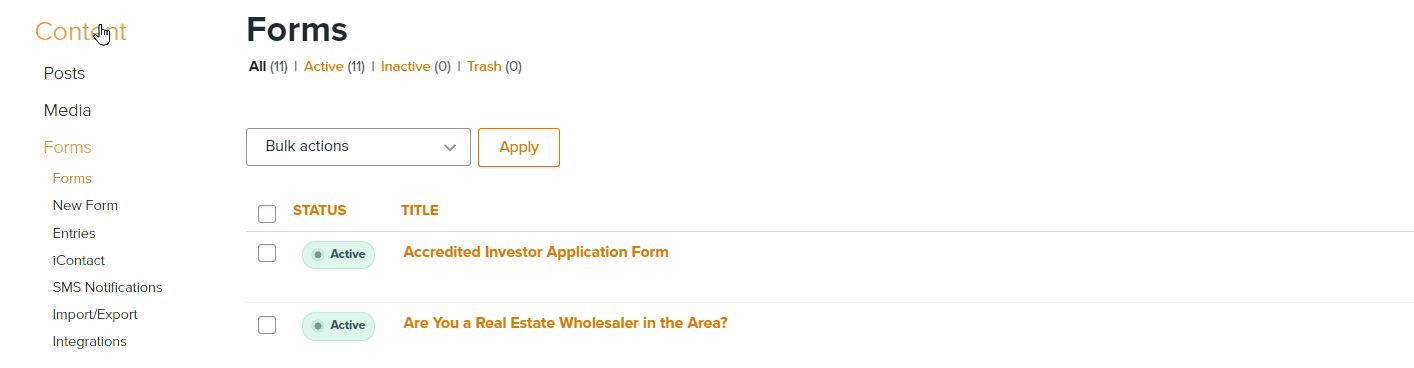
Task: Open Are You a Real Estate Wholesaler form
Action: point(565,324)
